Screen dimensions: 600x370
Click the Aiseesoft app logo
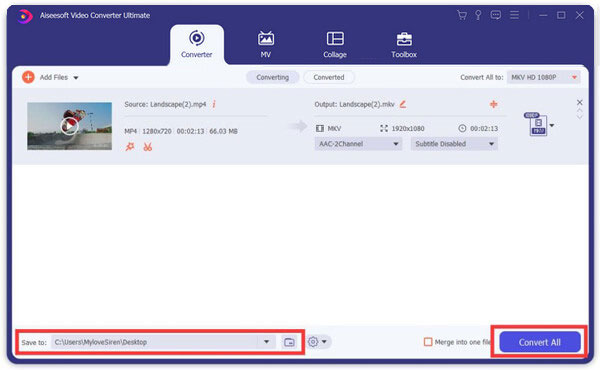click(24, 16)
